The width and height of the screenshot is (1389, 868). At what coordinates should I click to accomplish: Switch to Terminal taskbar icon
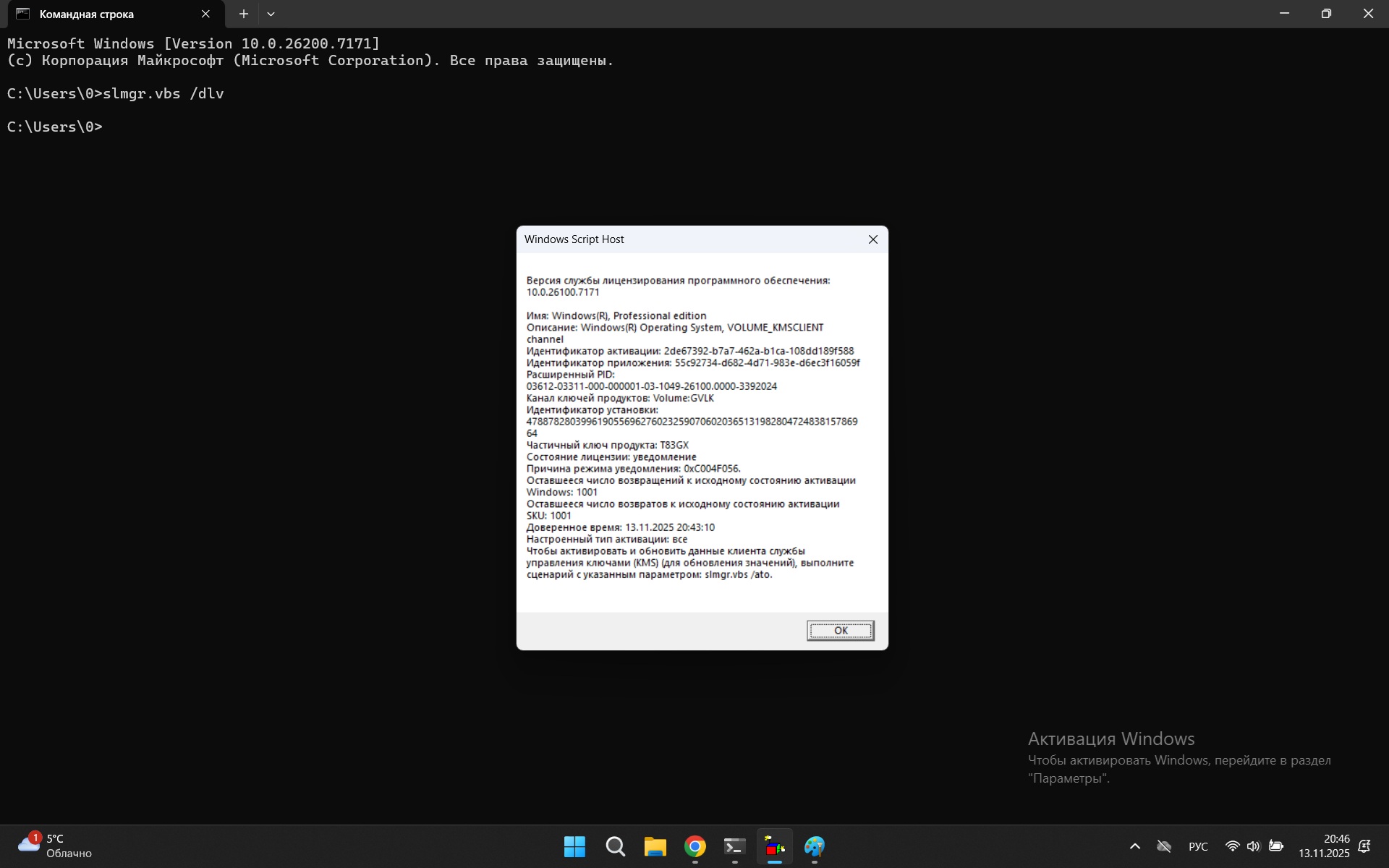(734, 846)
